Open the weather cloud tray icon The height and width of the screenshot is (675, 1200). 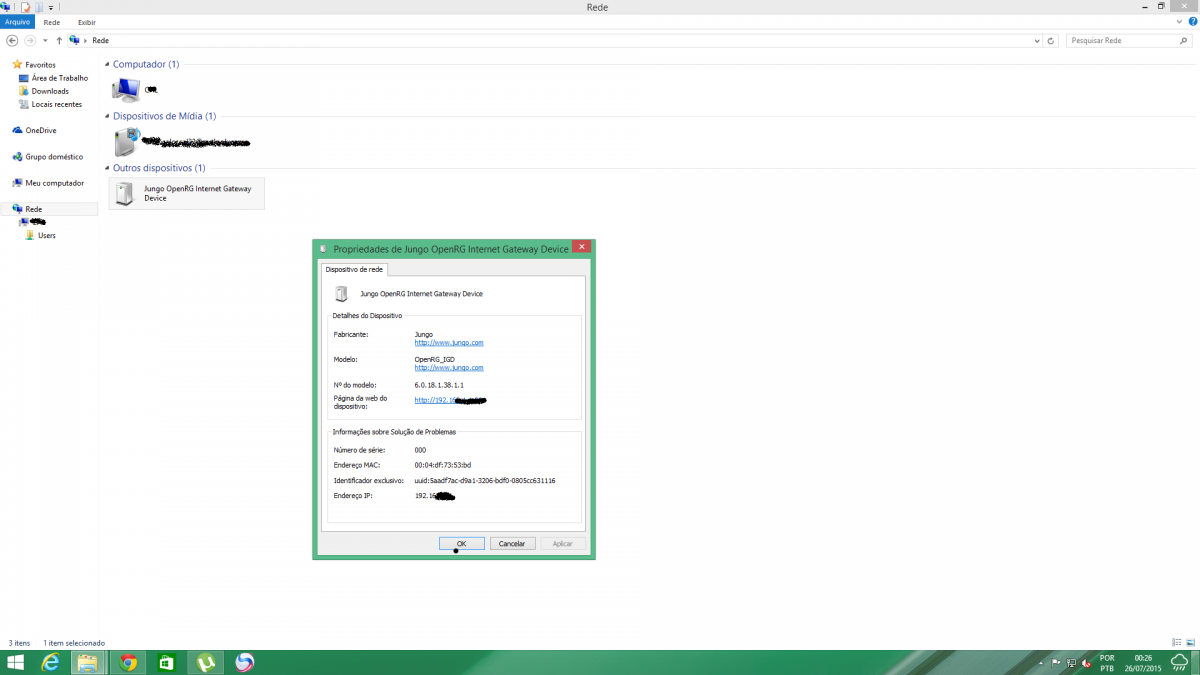[x=1179, y=662]
